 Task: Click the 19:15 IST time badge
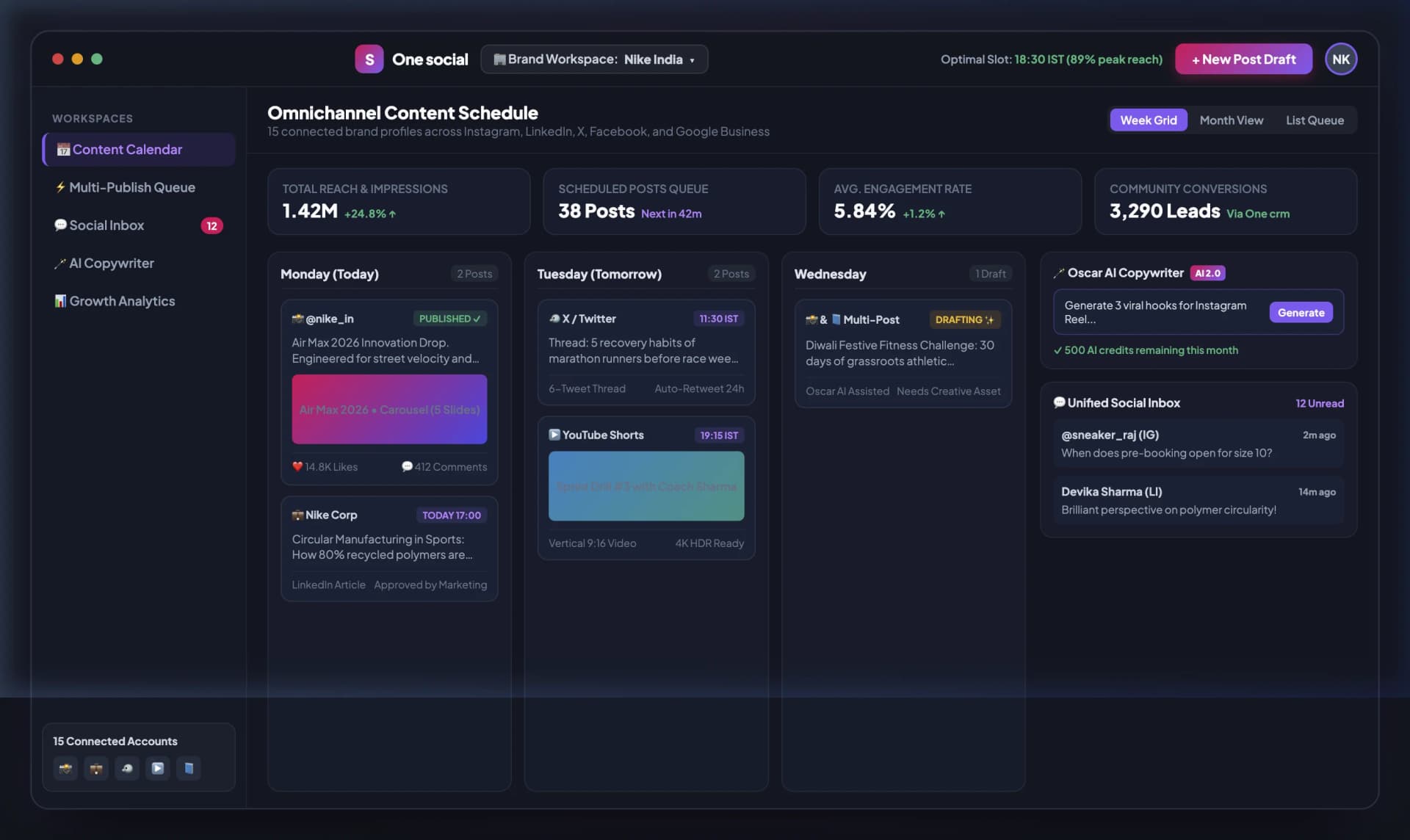(719, 435)
